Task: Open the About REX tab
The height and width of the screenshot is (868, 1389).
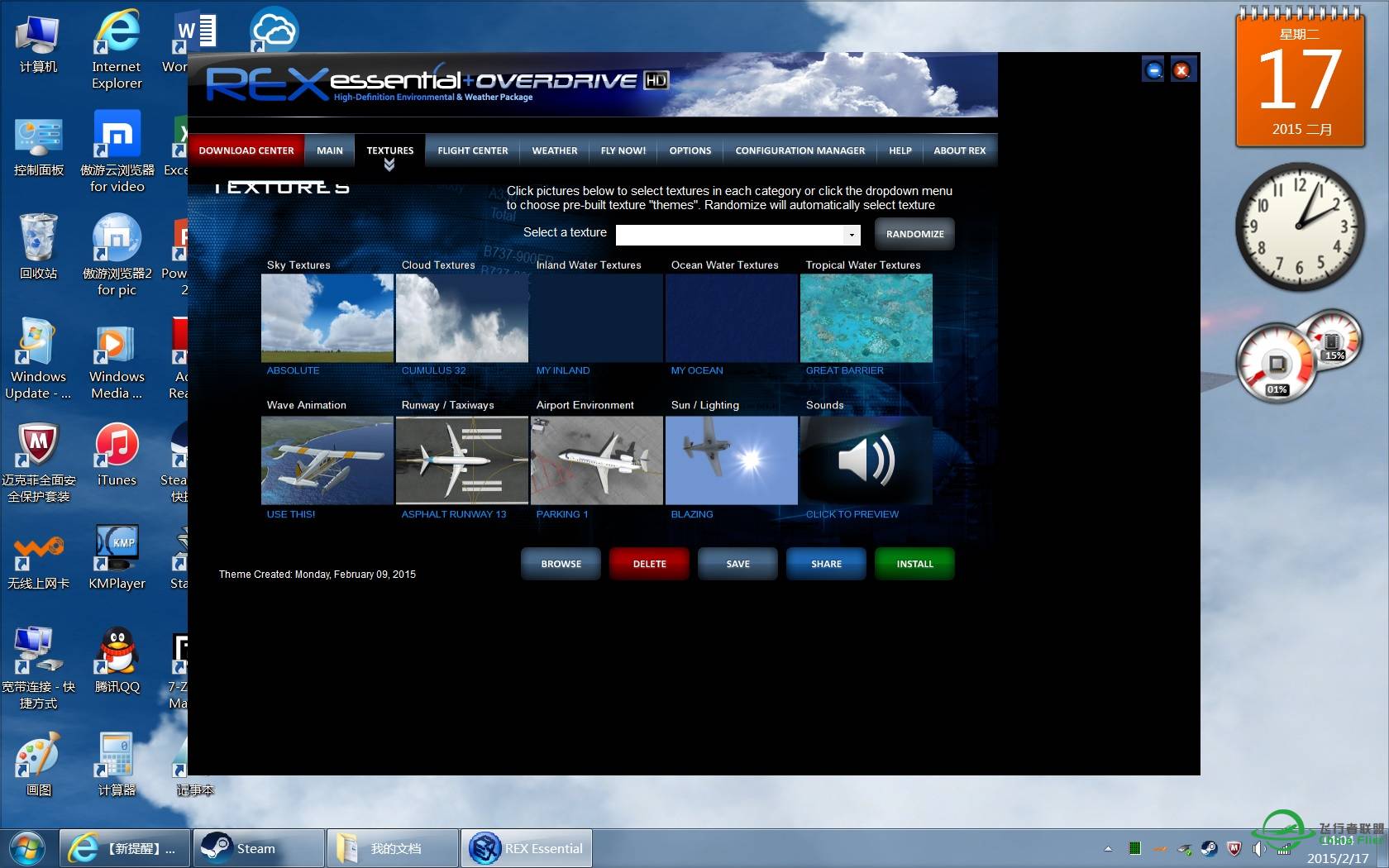Action: click(960, 150)
